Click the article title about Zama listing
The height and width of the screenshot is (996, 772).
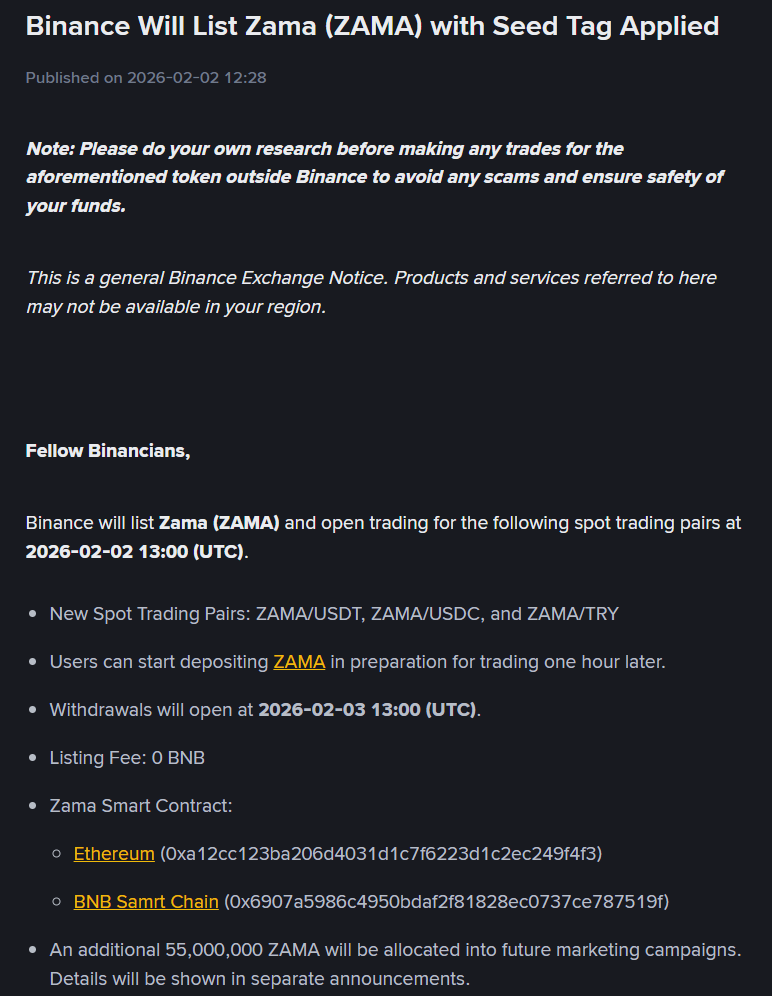[x=372, y=26]
